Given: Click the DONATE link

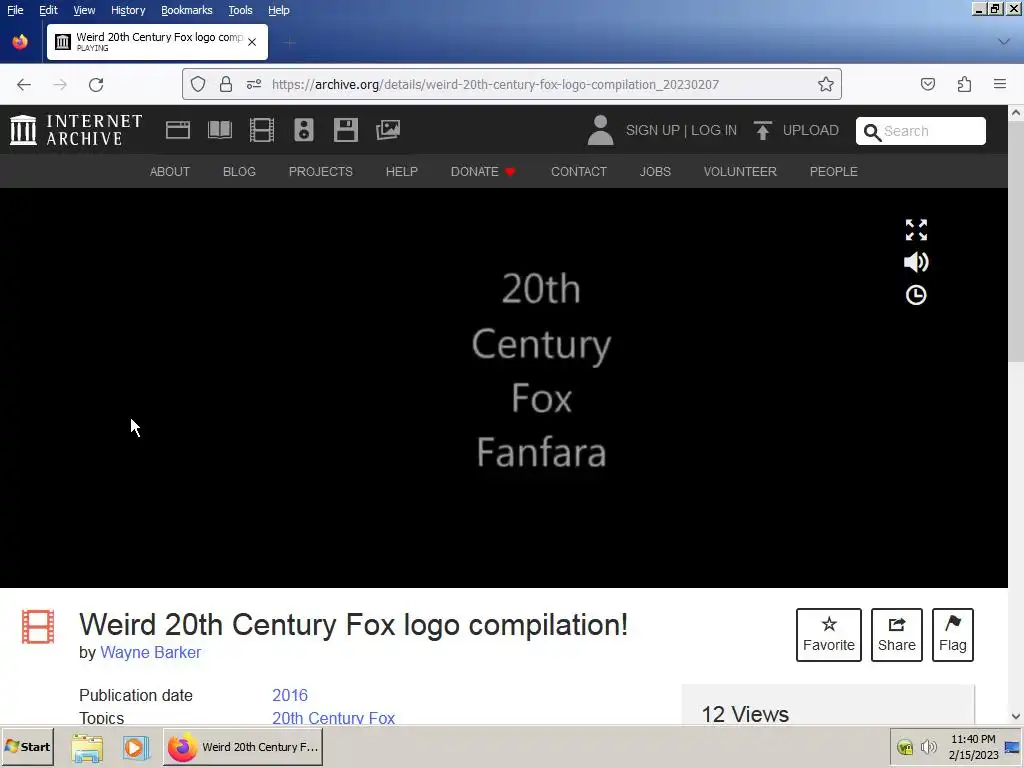Looking at the screenshot, I should (x=483, y=172).
